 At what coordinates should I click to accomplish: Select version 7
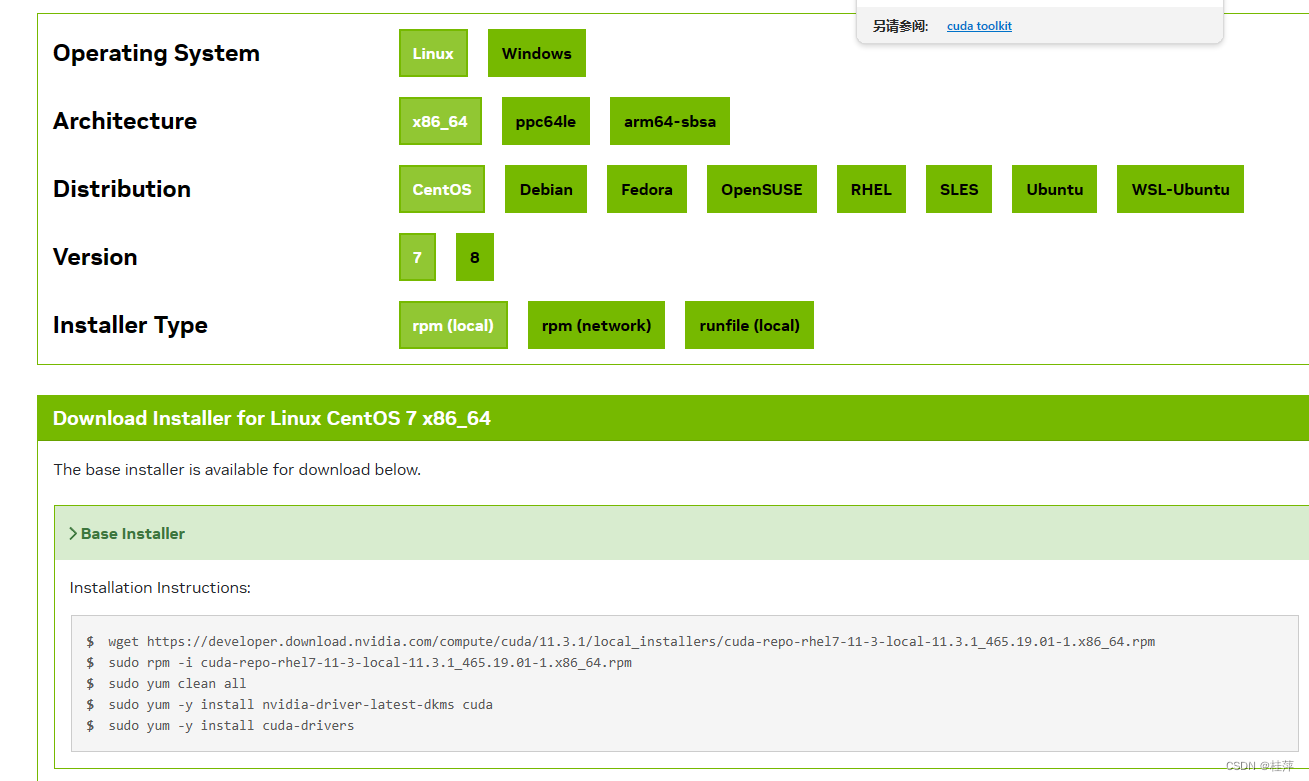[417, 257]
